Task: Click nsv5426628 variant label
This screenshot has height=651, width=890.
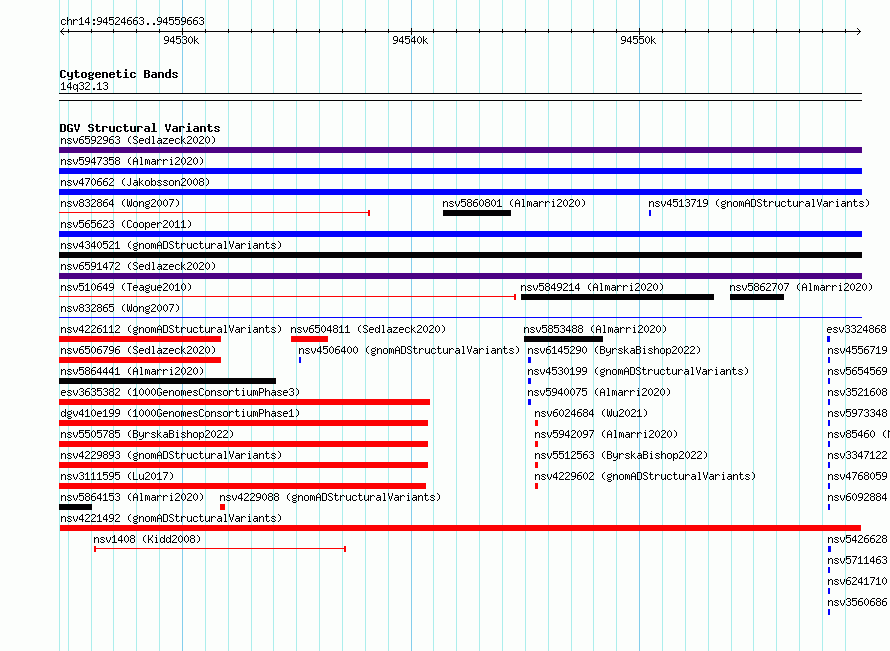Action: tap(857, 539)
